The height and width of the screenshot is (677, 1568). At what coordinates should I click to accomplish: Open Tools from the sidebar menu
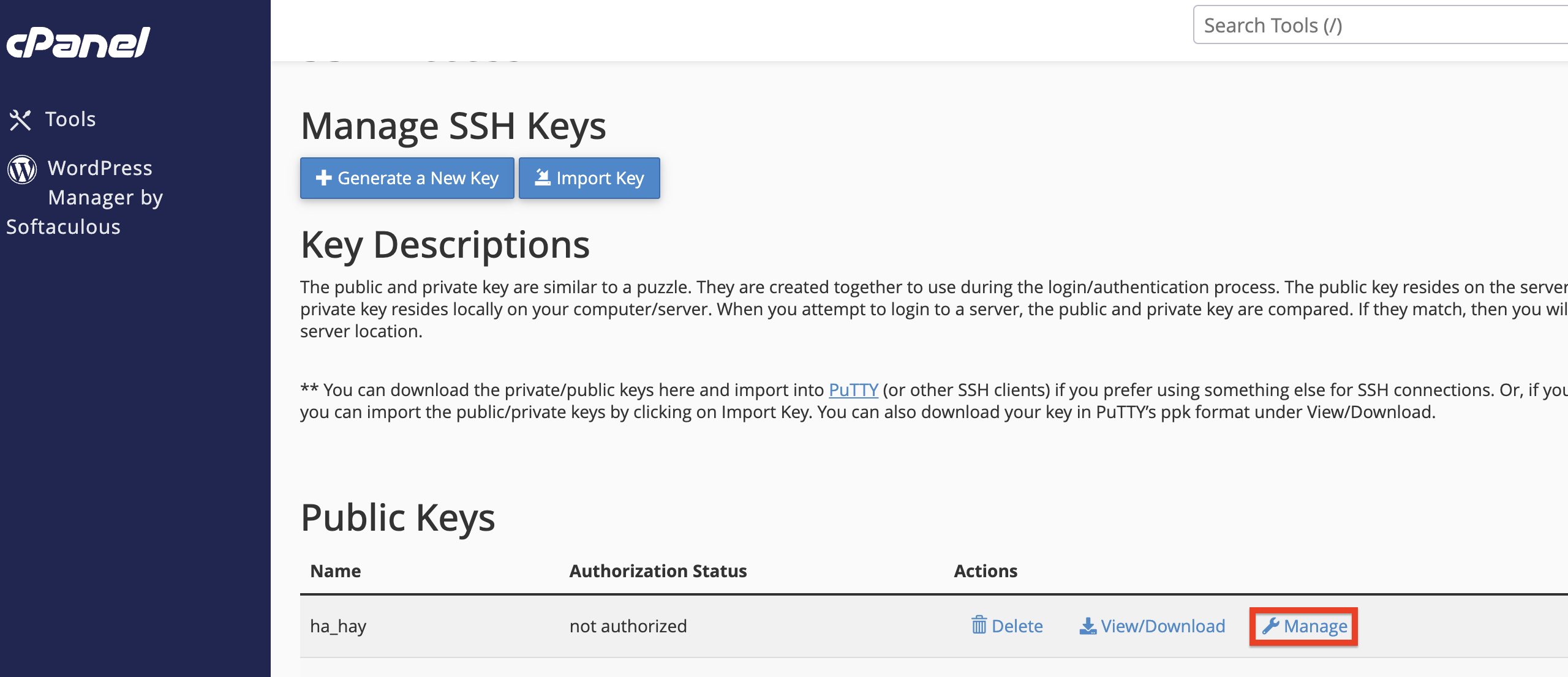pyautogui.click(x=70, y=119)
